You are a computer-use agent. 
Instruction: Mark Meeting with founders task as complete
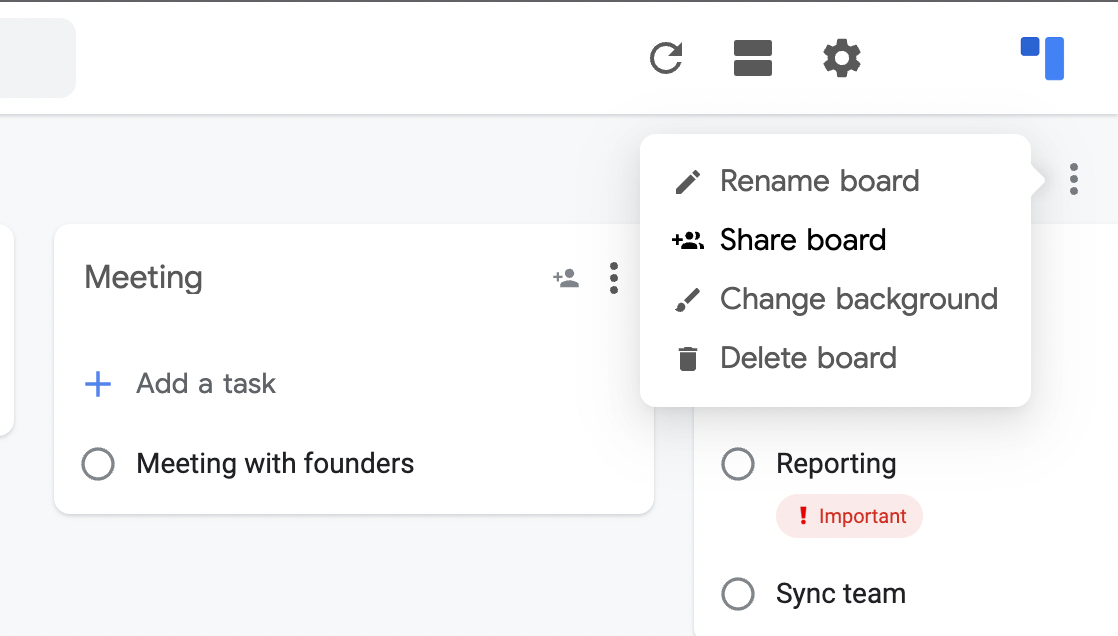[x=98, y=463]
